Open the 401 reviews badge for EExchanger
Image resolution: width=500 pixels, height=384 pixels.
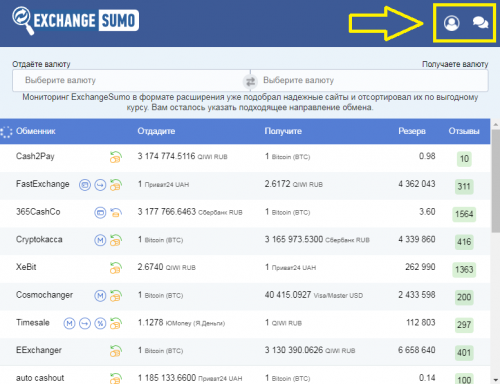click(x=464, y=352)
